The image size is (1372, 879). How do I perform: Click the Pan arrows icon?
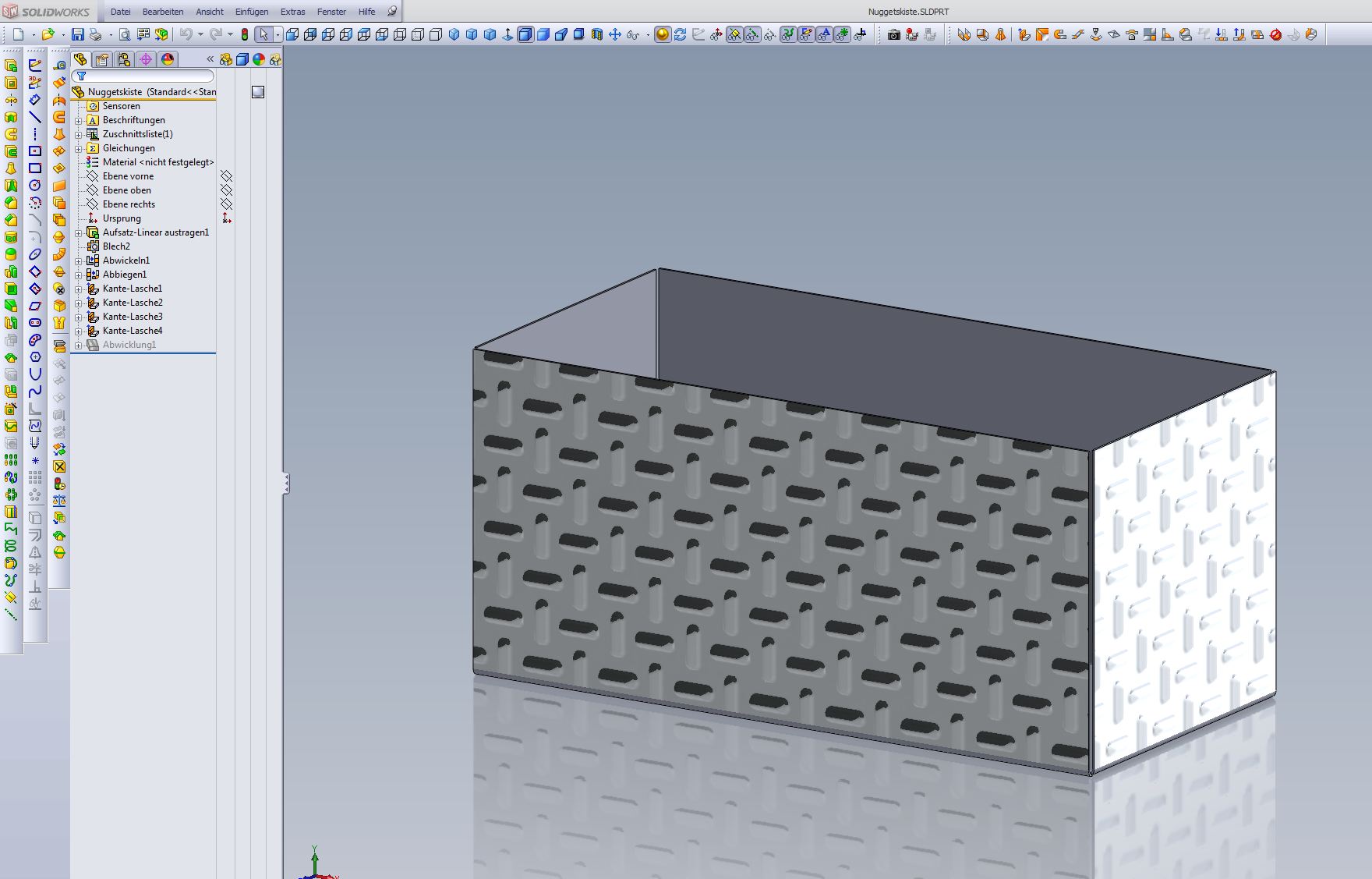tap(615, 34)
